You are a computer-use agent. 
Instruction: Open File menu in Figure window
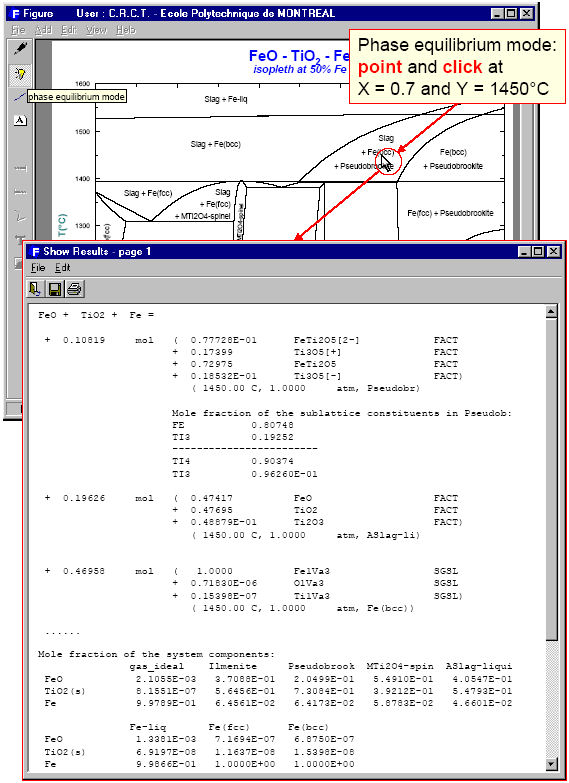click(x=18, y=30)
